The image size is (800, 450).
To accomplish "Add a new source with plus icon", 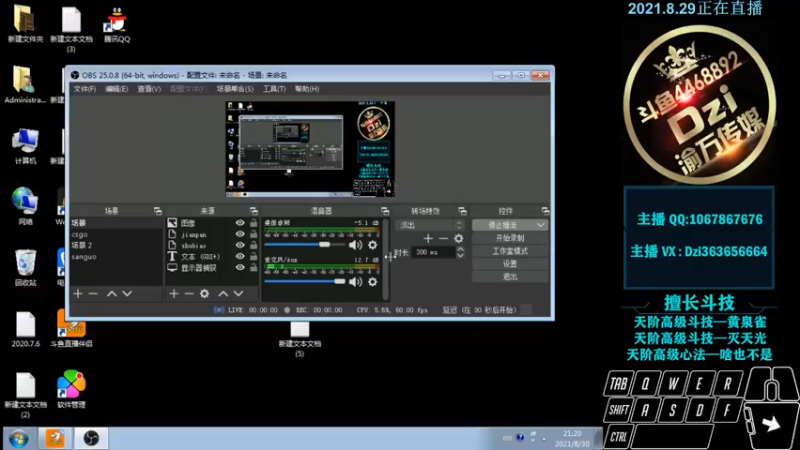I will coord(174,293).
